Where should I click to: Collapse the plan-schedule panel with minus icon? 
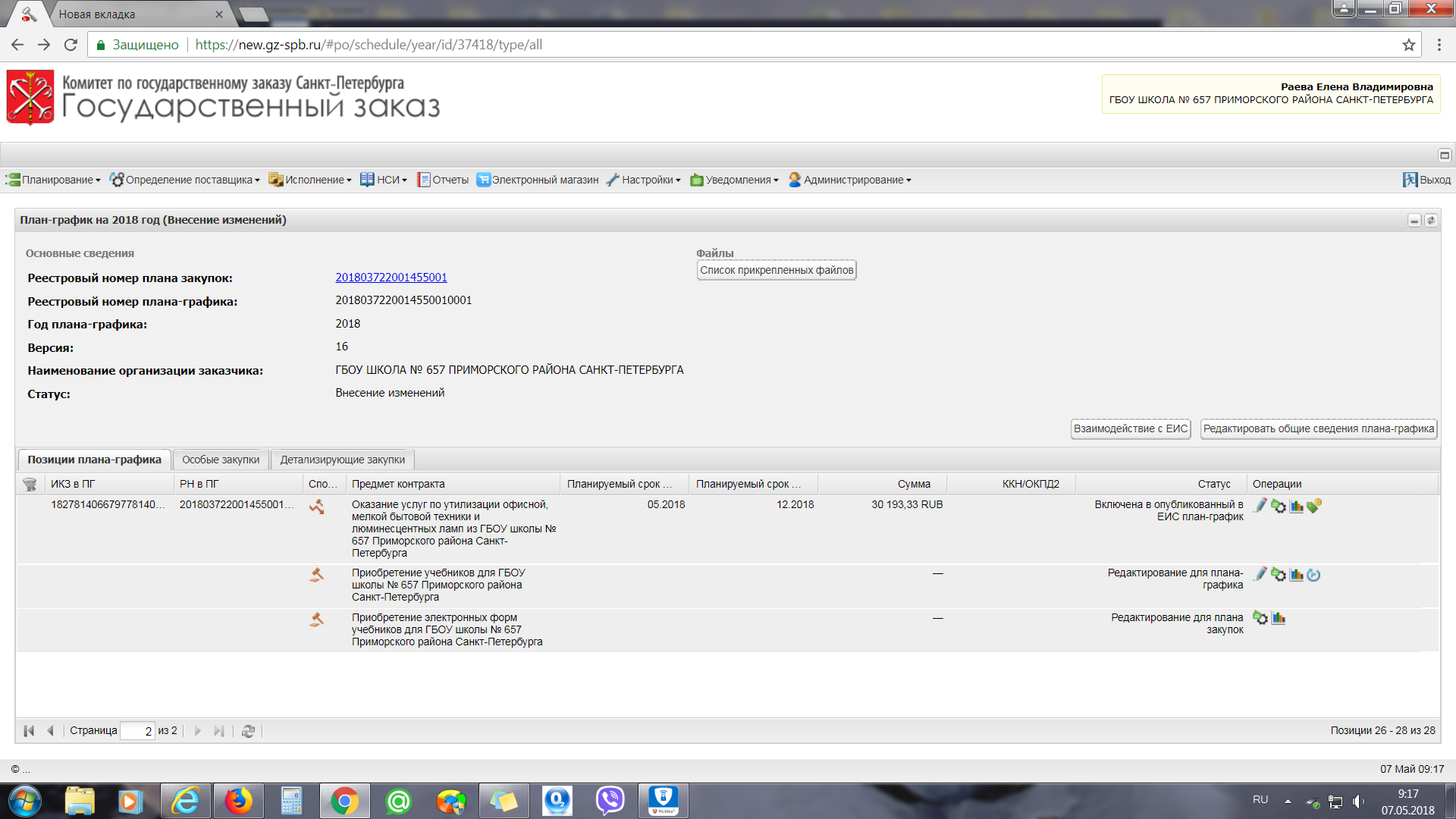point(1414,221)
